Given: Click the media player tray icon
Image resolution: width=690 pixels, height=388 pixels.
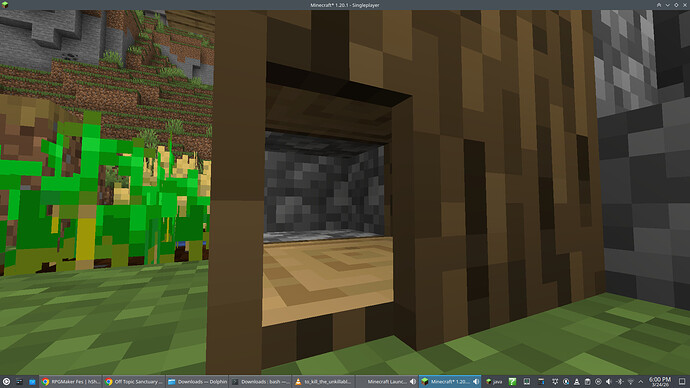Looking at the screenshot, I should (598, 381).
